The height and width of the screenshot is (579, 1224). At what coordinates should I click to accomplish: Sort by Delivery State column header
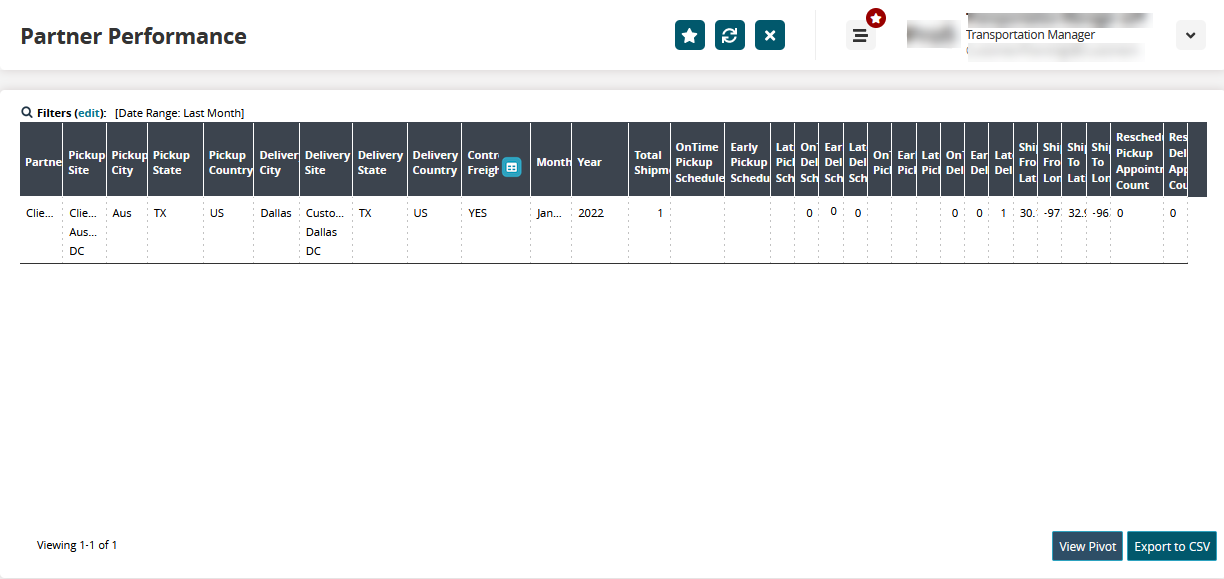tap(380, 160)
